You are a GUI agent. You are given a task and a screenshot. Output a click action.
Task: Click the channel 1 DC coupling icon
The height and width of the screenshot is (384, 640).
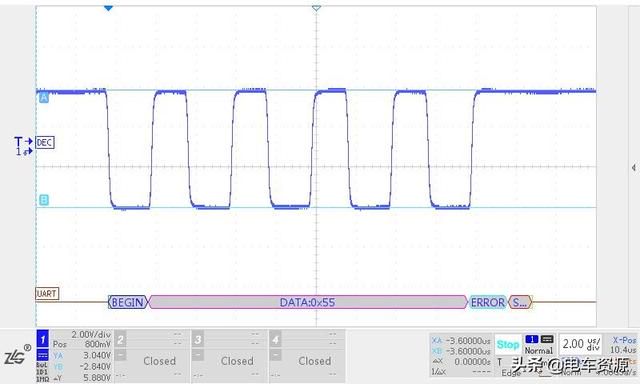tap(43, 354)
